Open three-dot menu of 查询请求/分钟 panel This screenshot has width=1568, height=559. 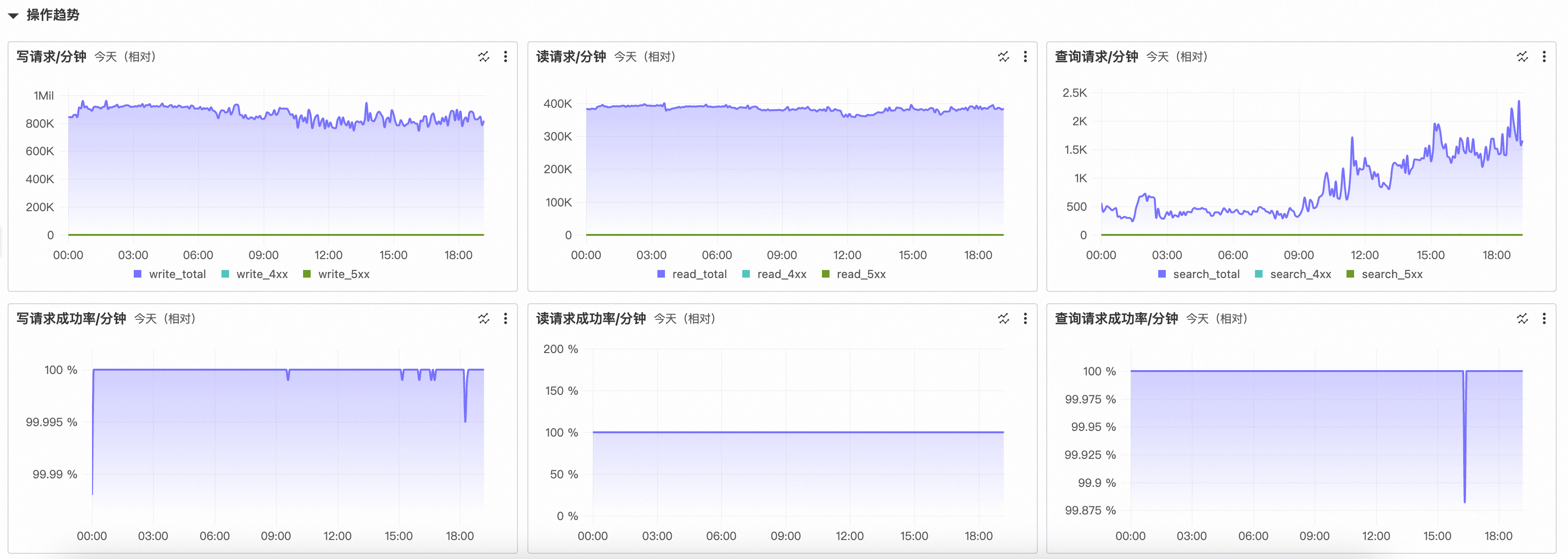pos(1544,56)
